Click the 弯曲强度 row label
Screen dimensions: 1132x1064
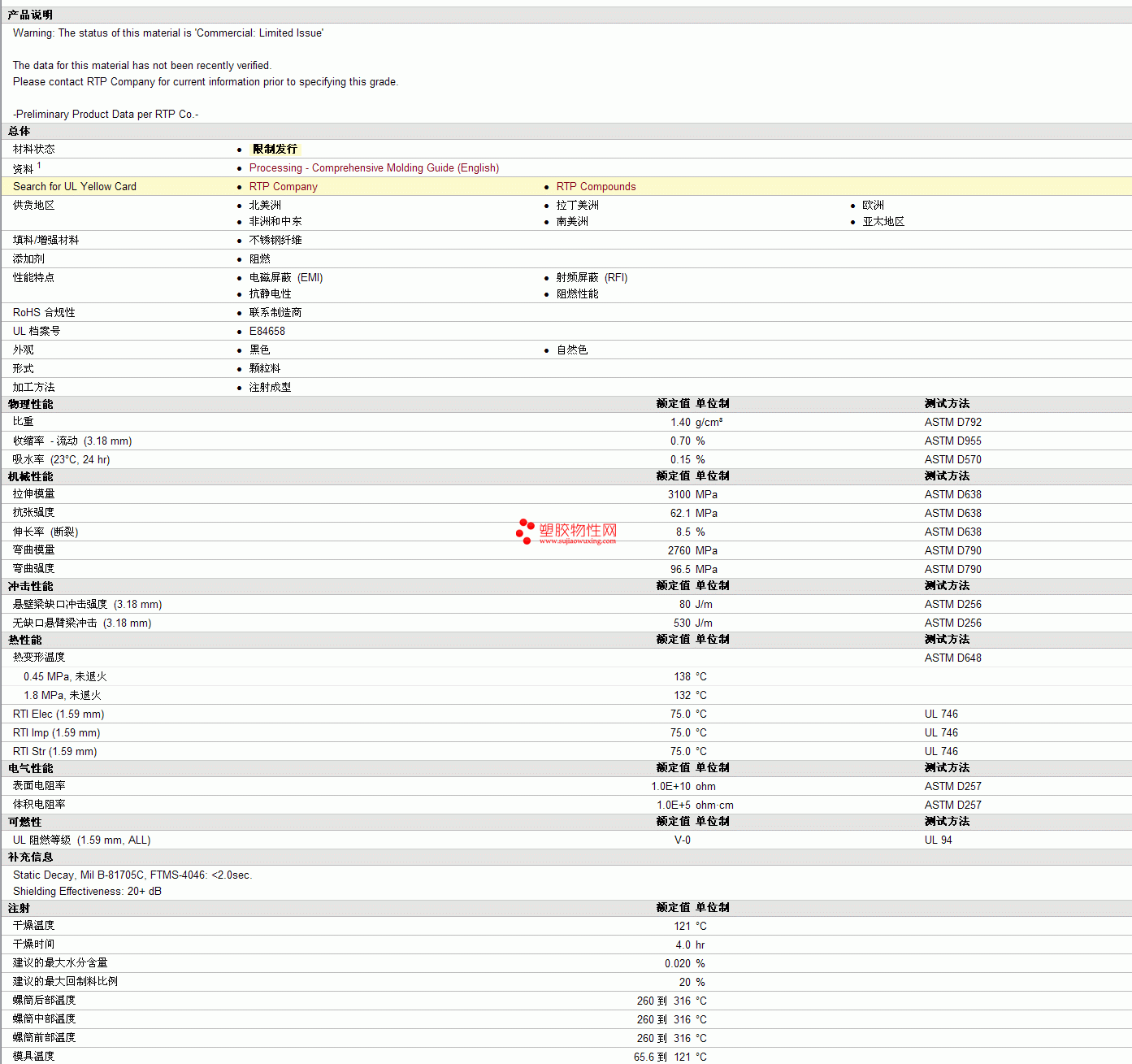pyautogui.click(x=33, y=569)
